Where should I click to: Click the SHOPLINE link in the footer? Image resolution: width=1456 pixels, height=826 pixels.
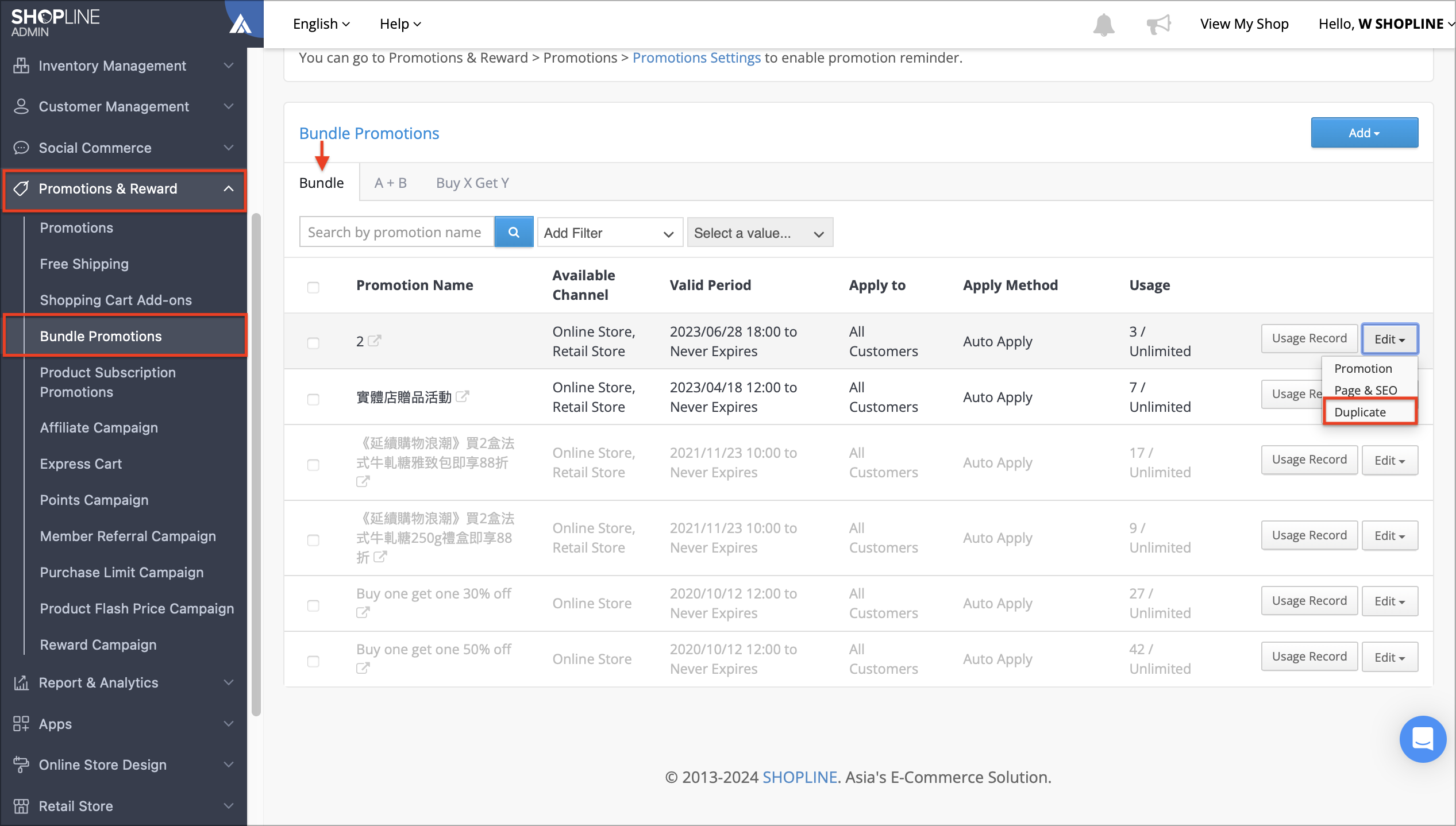coord(800,777)
